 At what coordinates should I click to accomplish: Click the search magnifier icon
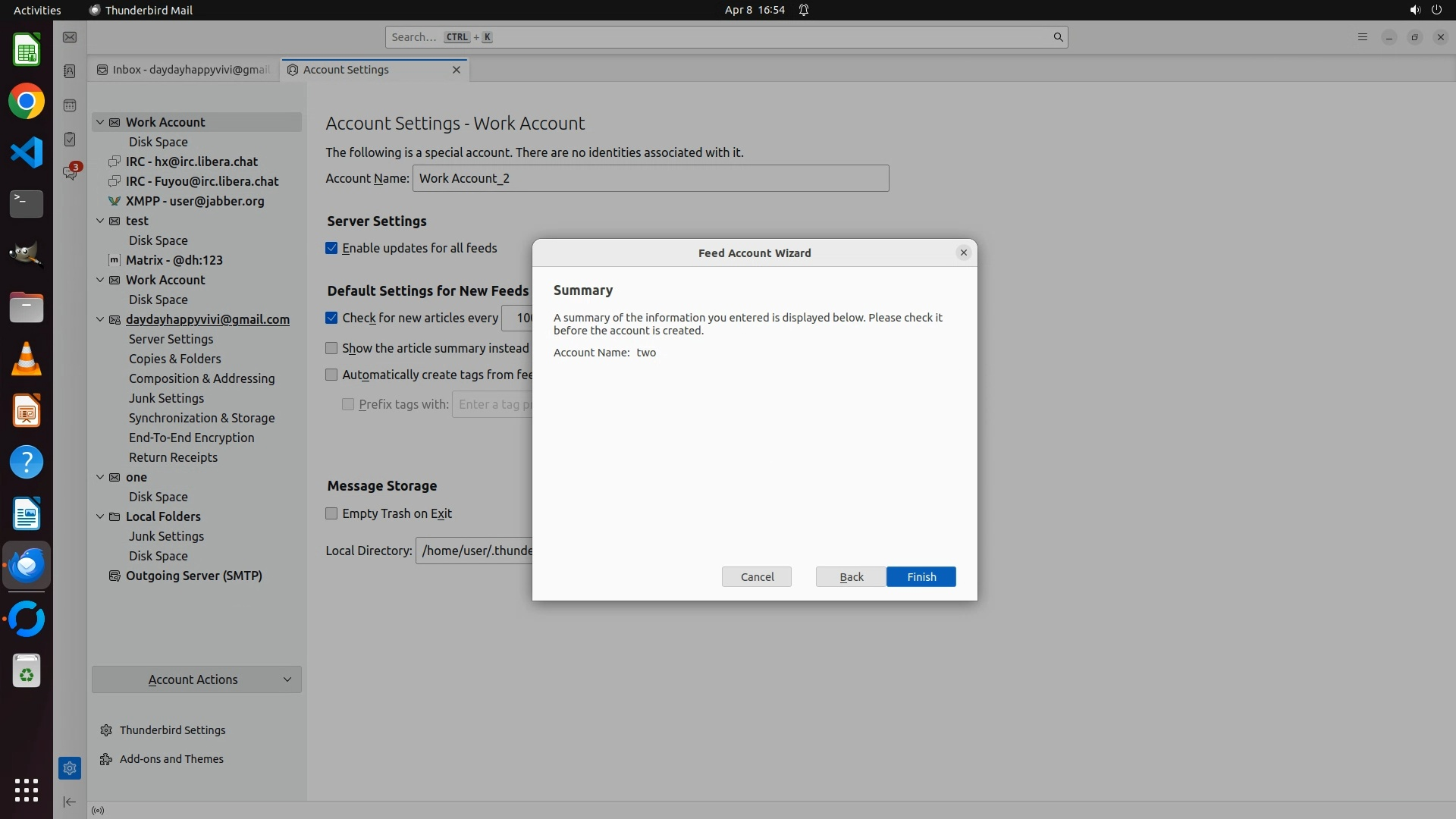pyautogui.click(x=1058, y=37)
